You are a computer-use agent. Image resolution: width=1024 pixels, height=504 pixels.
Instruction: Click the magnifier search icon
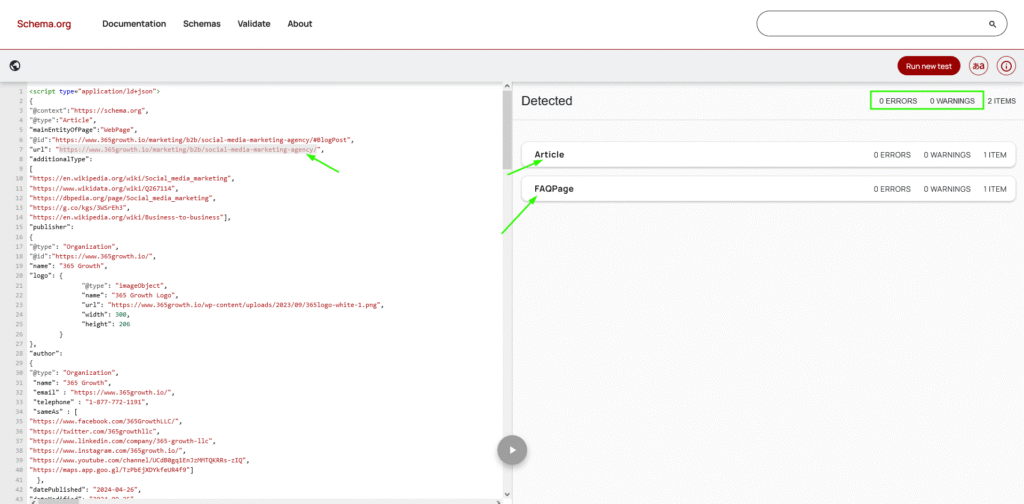click(x=993, y=24)
